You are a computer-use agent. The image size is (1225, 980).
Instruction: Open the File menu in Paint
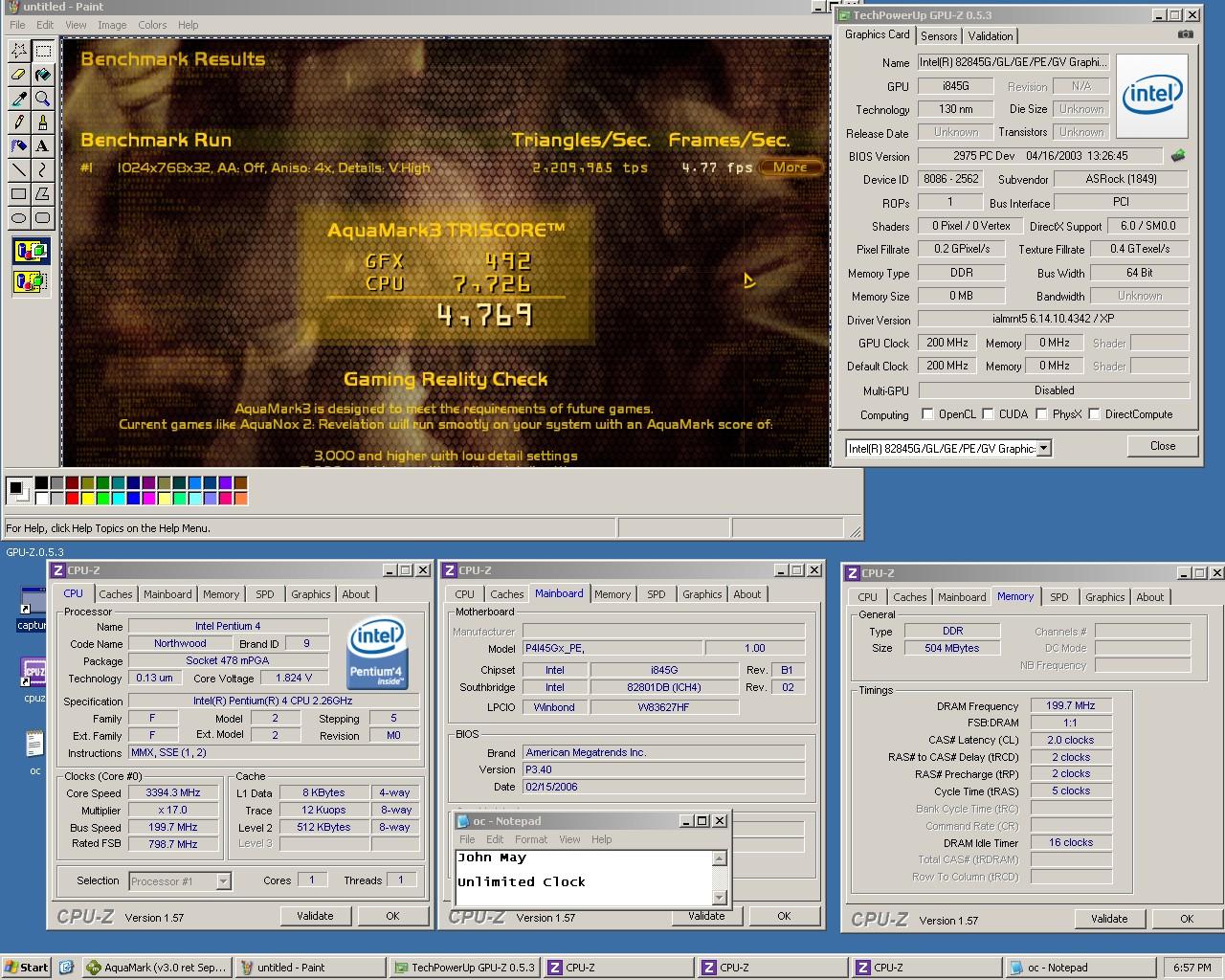click(17, 25)
